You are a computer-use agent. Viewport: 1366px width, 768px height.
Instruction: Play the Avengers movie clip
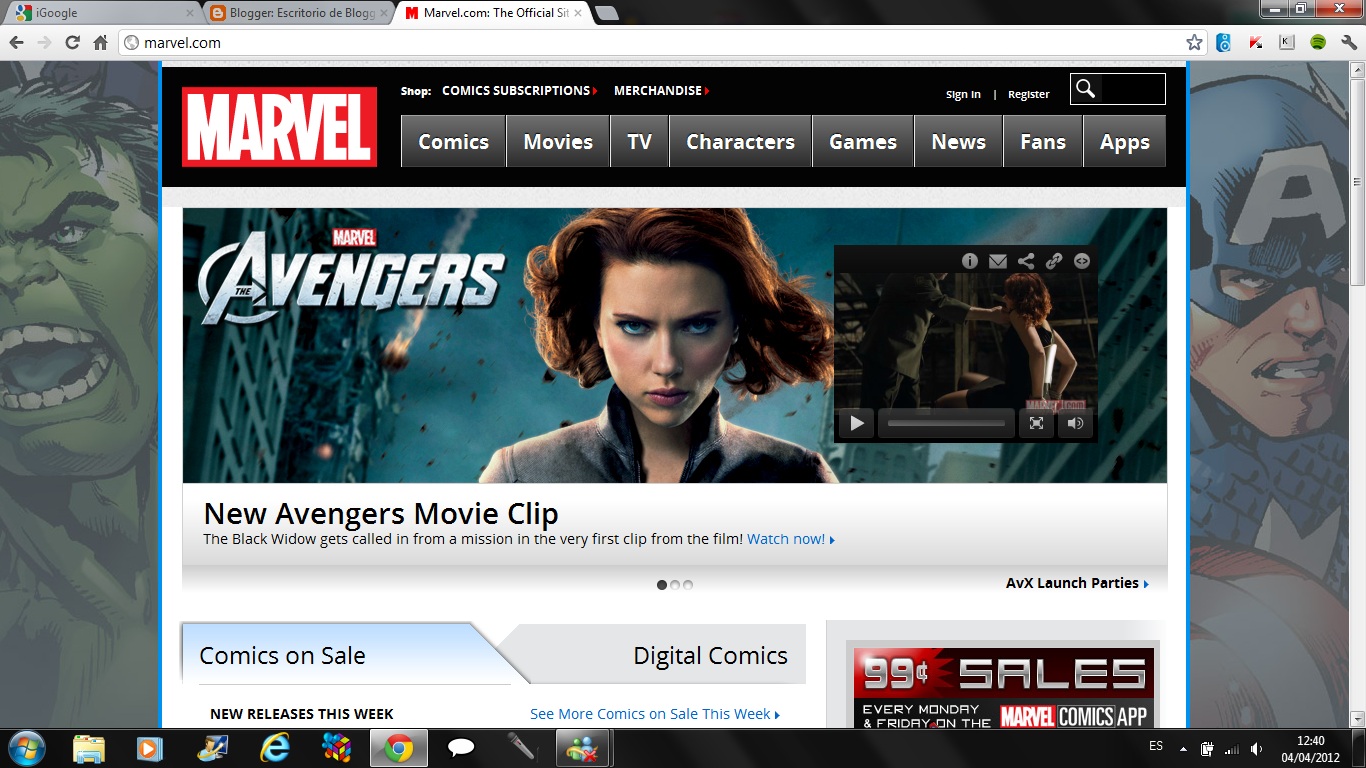click(855, 423)
